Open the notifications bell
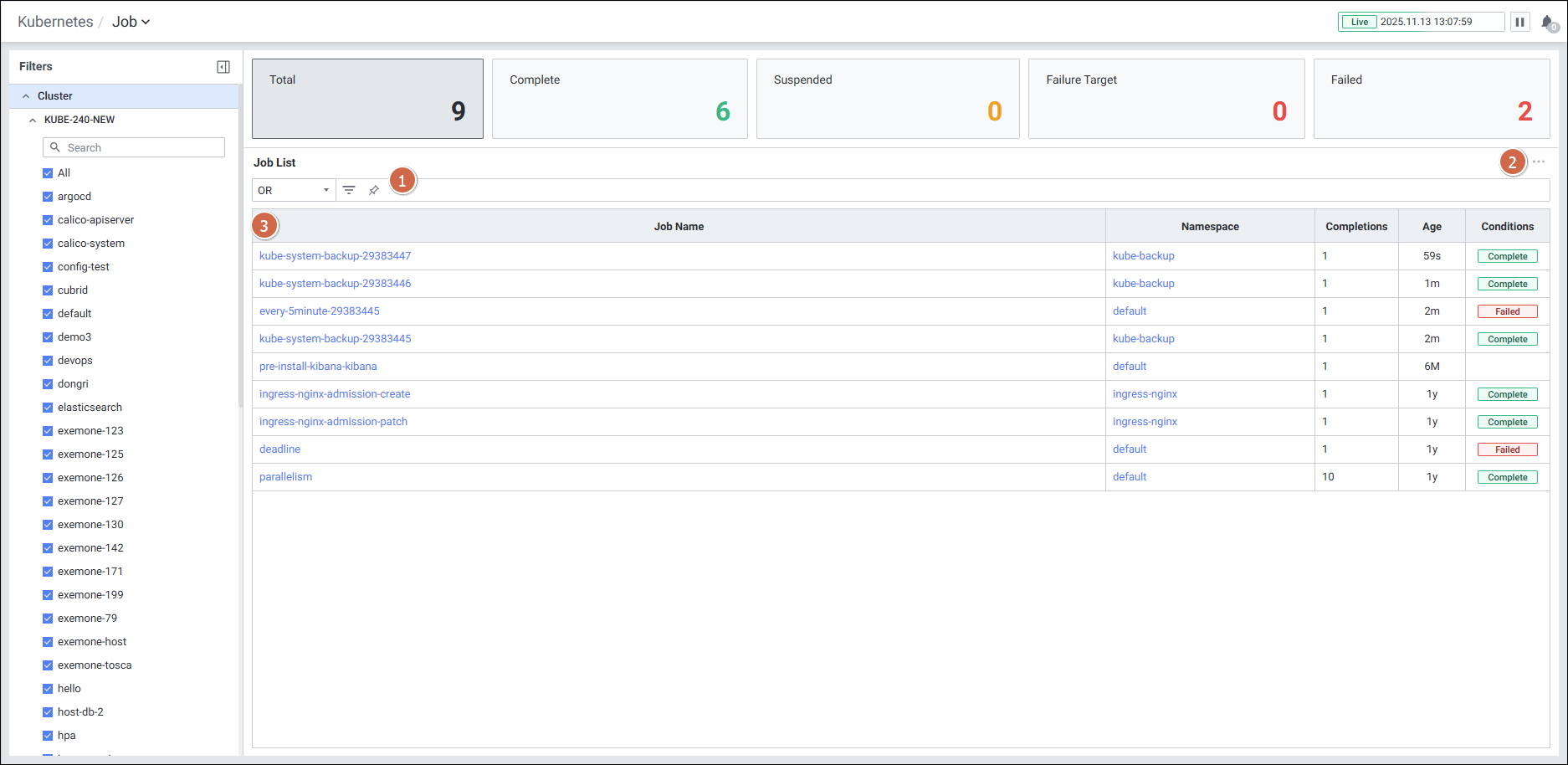 (x=1548, y=23)
